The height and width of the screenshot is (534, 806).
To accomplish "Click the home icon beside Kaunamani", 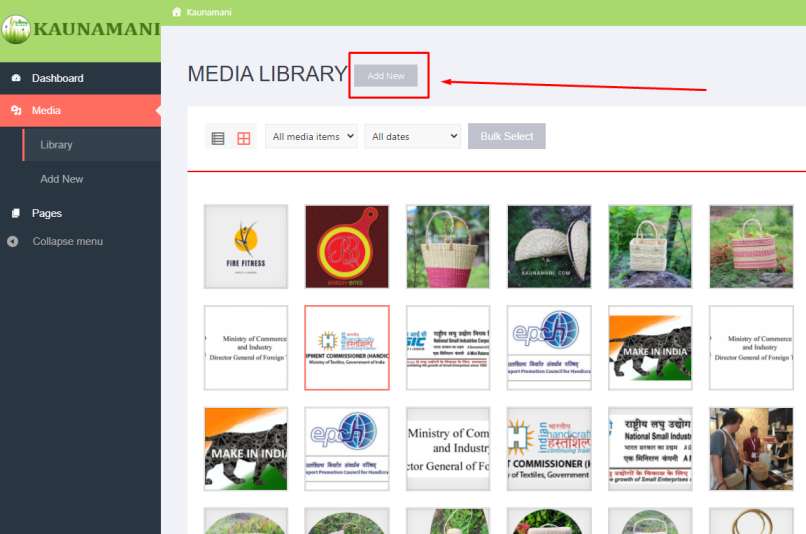I will 177,12.
